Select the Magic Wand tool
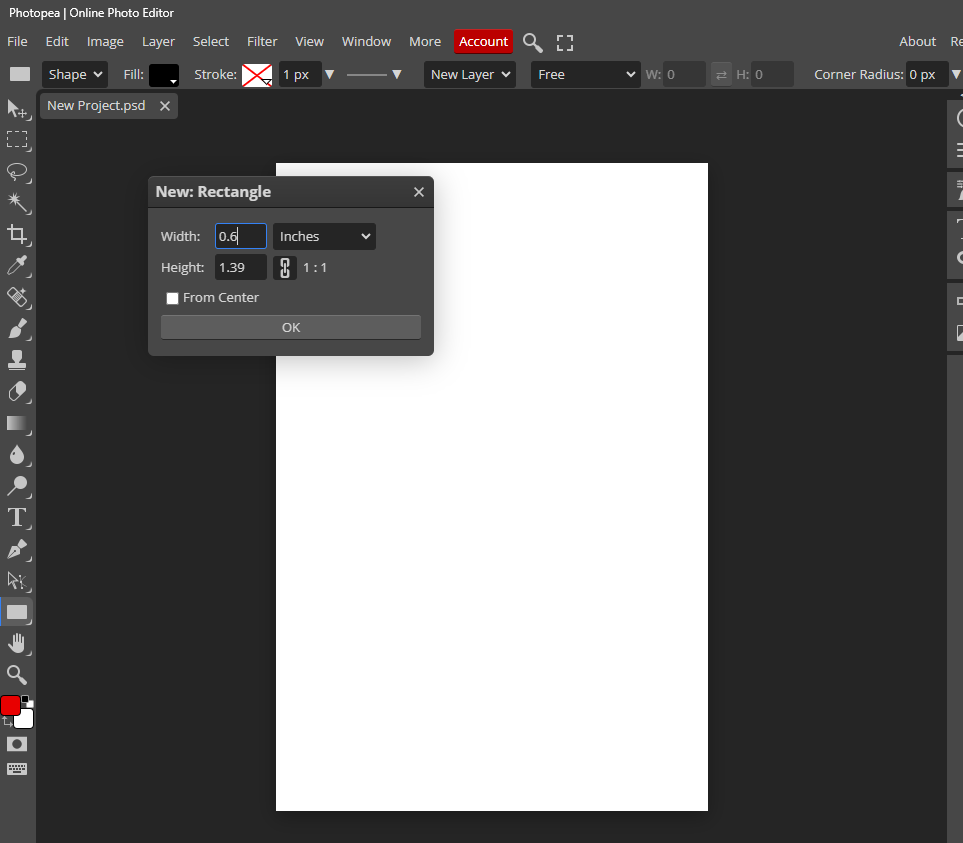The width and height of the screenshot is (963, 843). 17,202
